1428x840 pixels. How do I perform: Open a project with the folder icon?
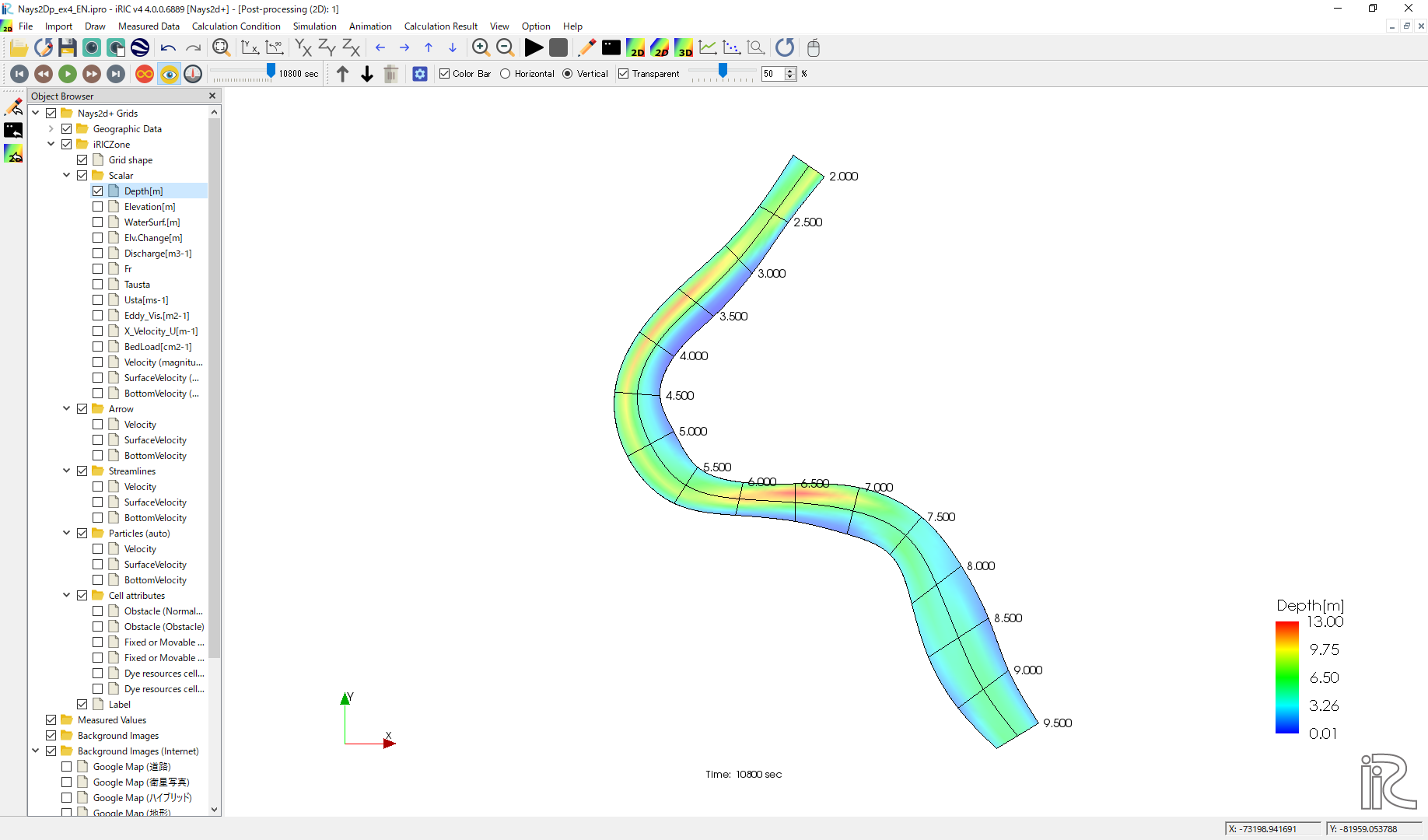(19, 48)
